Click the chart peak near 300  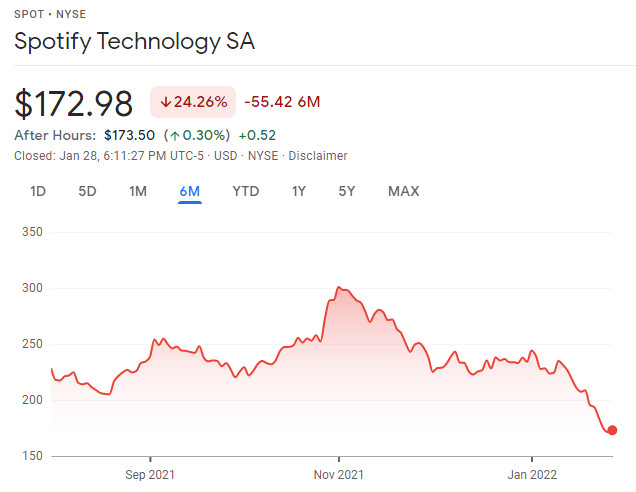point(339,288)
